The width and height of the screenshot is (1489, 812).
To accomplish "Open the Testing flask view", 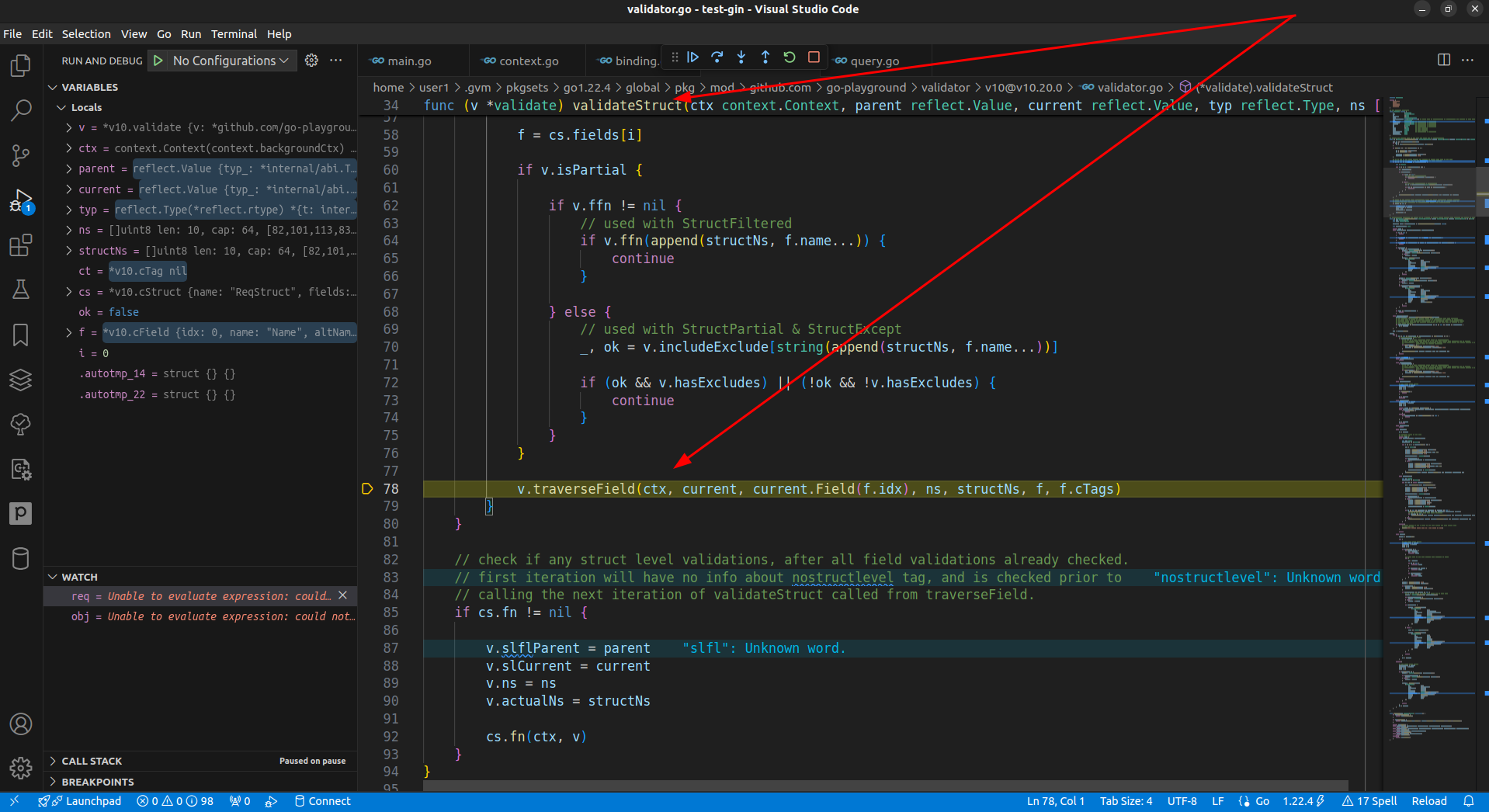I will pyautogui.click(x=21, y=290).
